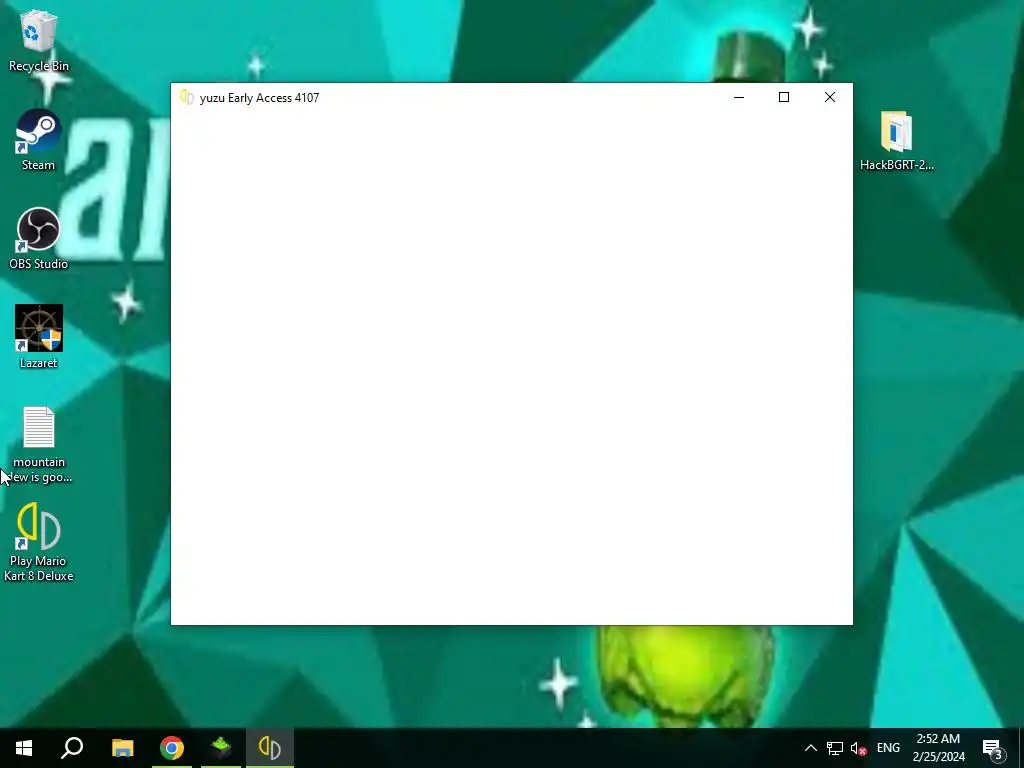Open the Action Center notifications icon
1024x768 pixels.
(x=993, y=748)
